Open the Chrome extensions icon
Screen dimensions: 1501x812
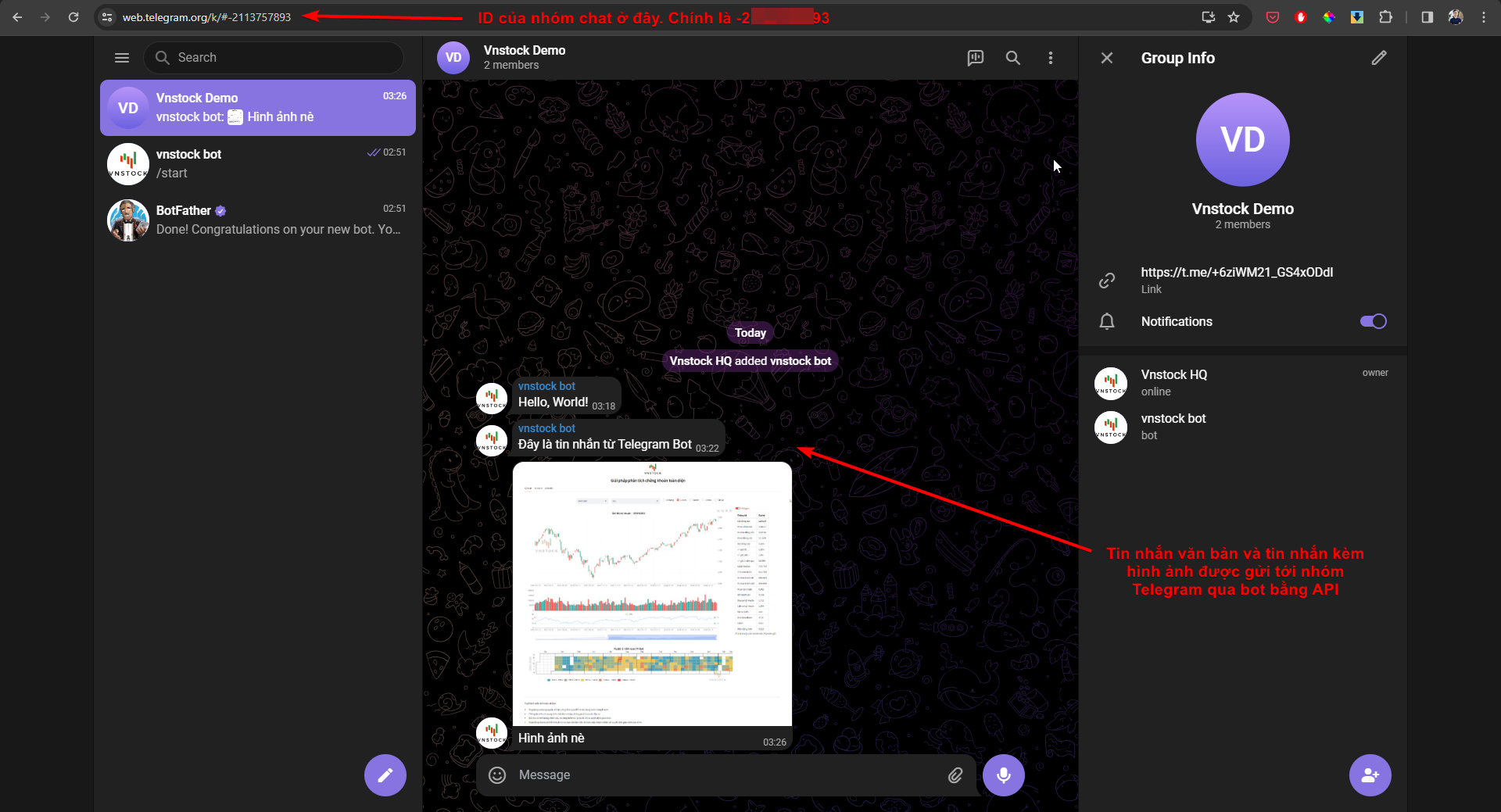point(1387,16)
